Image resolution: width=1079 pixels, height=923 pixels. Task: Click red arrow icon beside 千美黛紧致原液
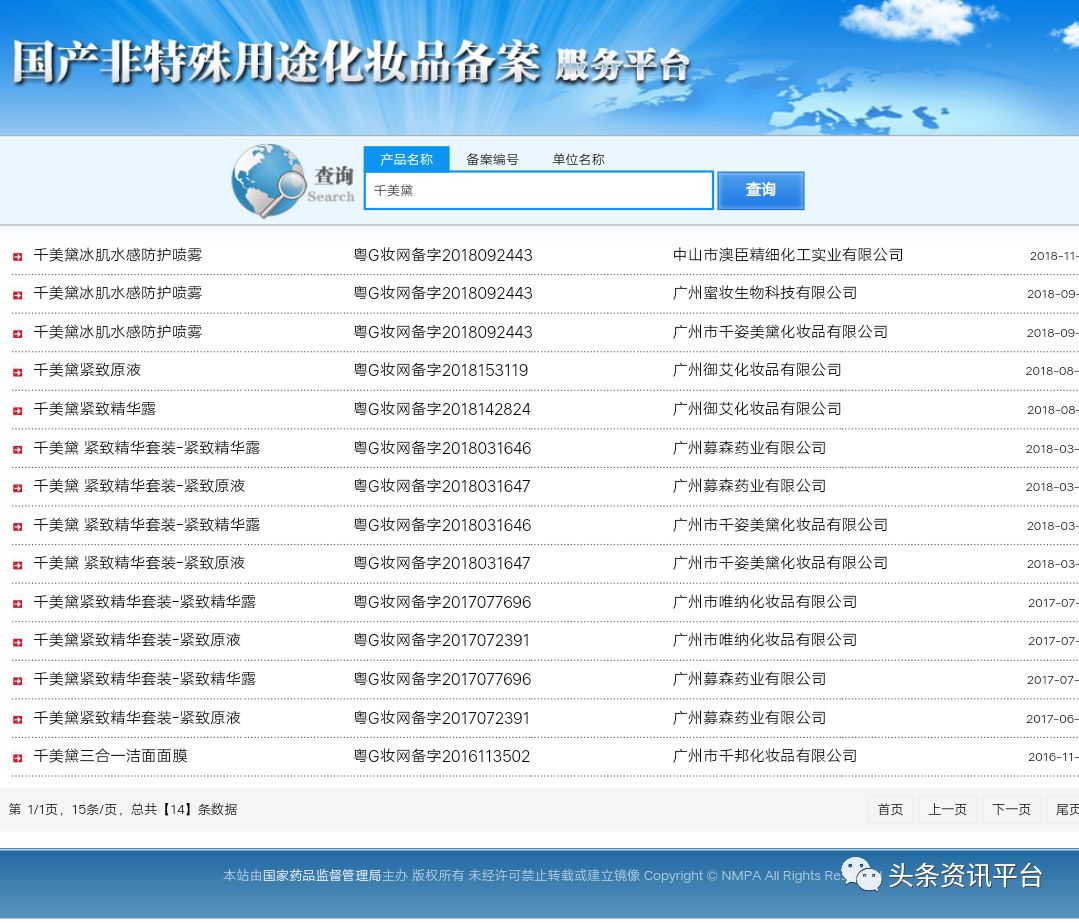(x=18, y=372)
